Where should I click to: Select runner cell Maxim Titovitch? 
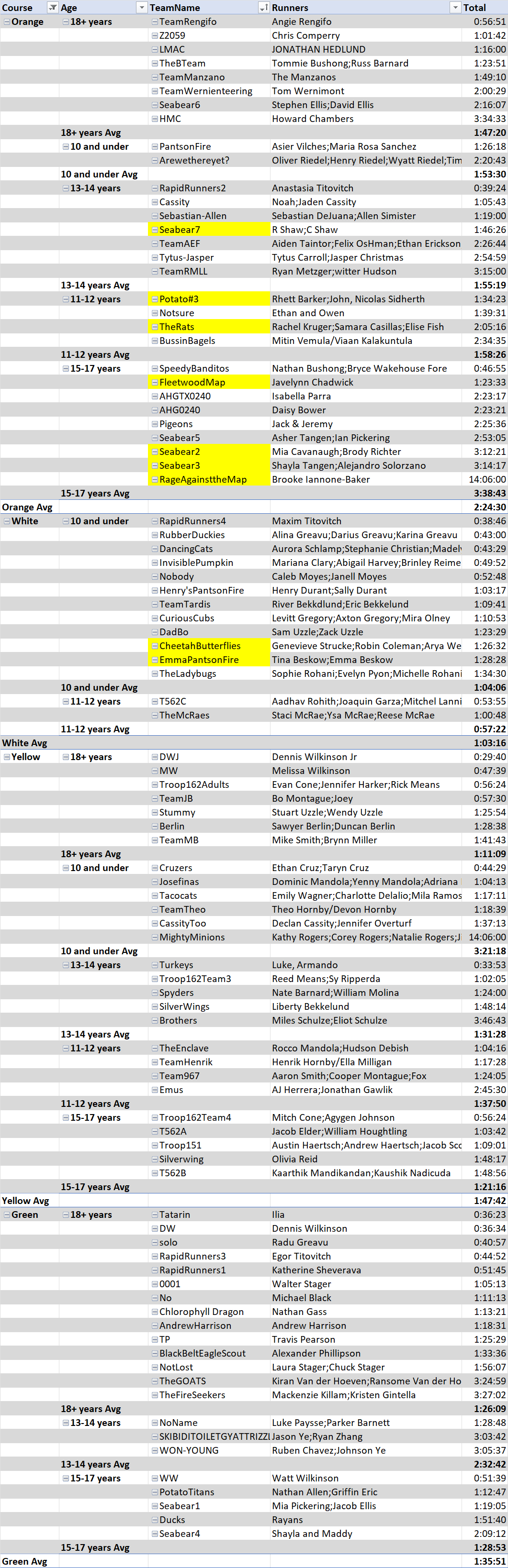[x=365, y=521]
